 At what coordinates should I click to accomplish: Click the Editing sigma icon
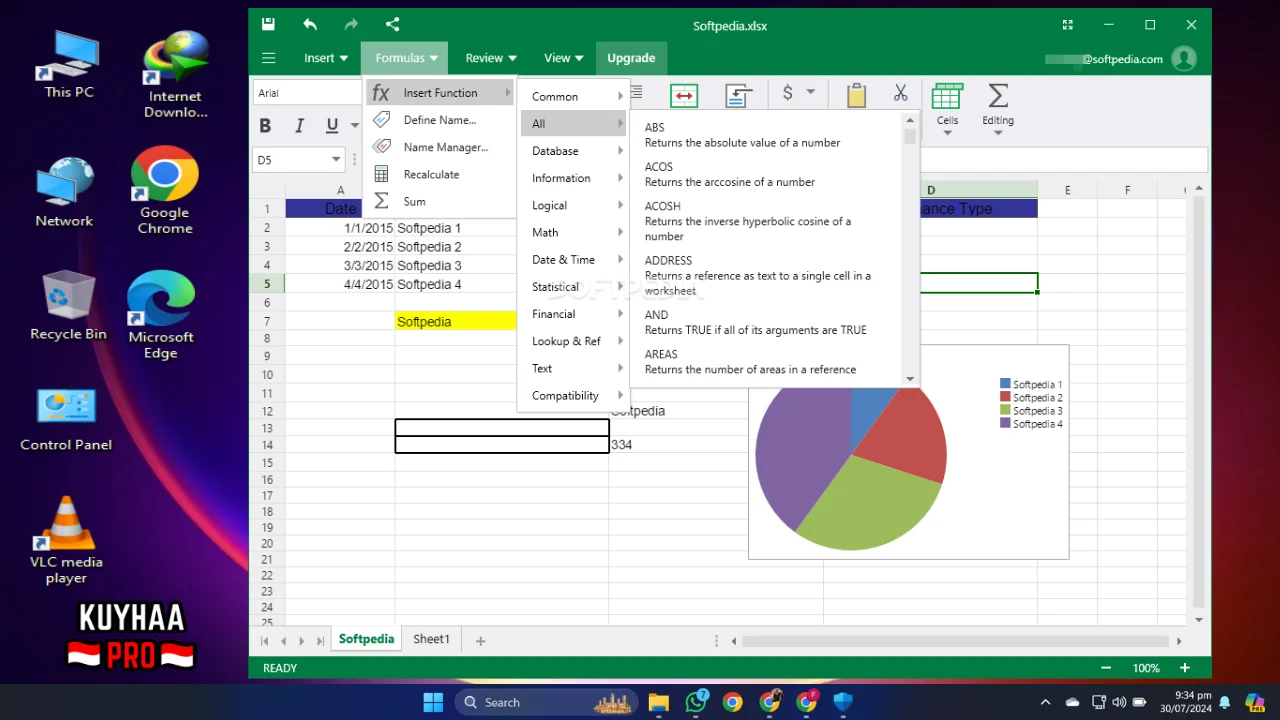point(997,96)
